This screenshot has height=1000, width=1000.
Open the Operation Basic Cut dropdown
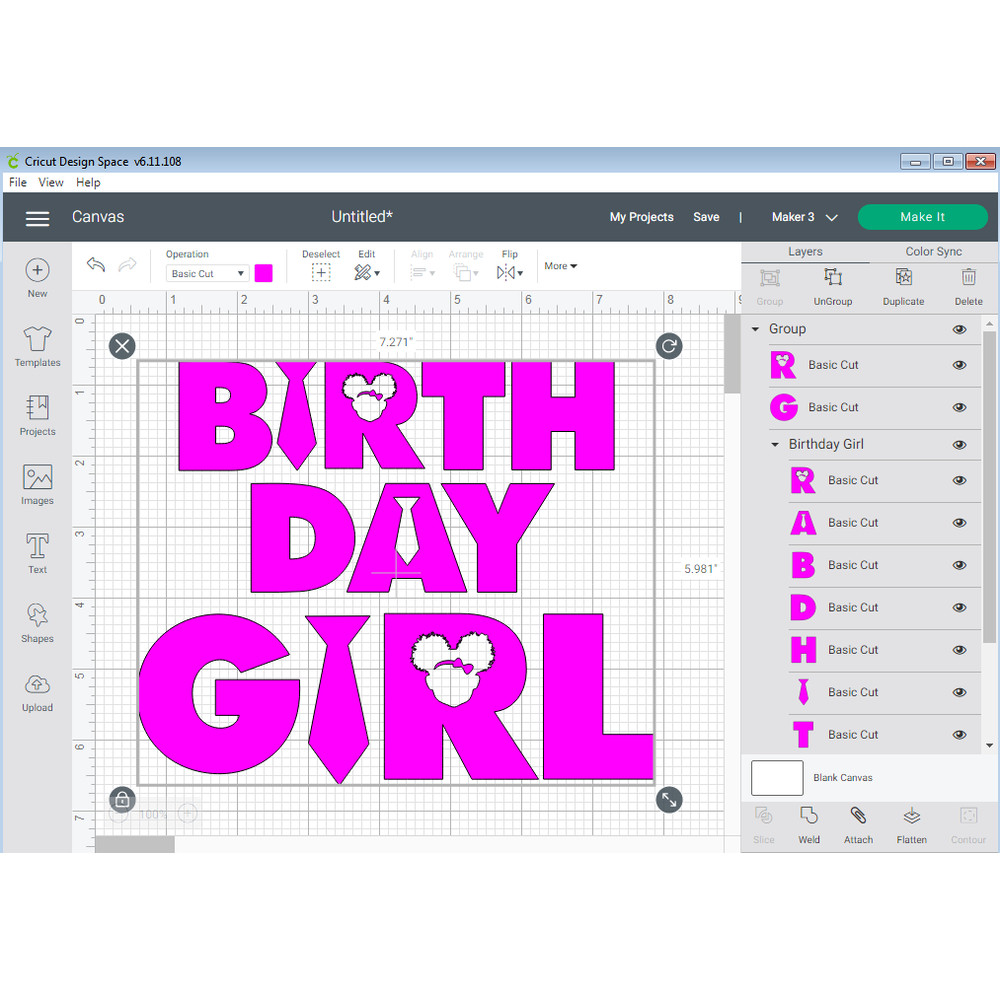206,272
